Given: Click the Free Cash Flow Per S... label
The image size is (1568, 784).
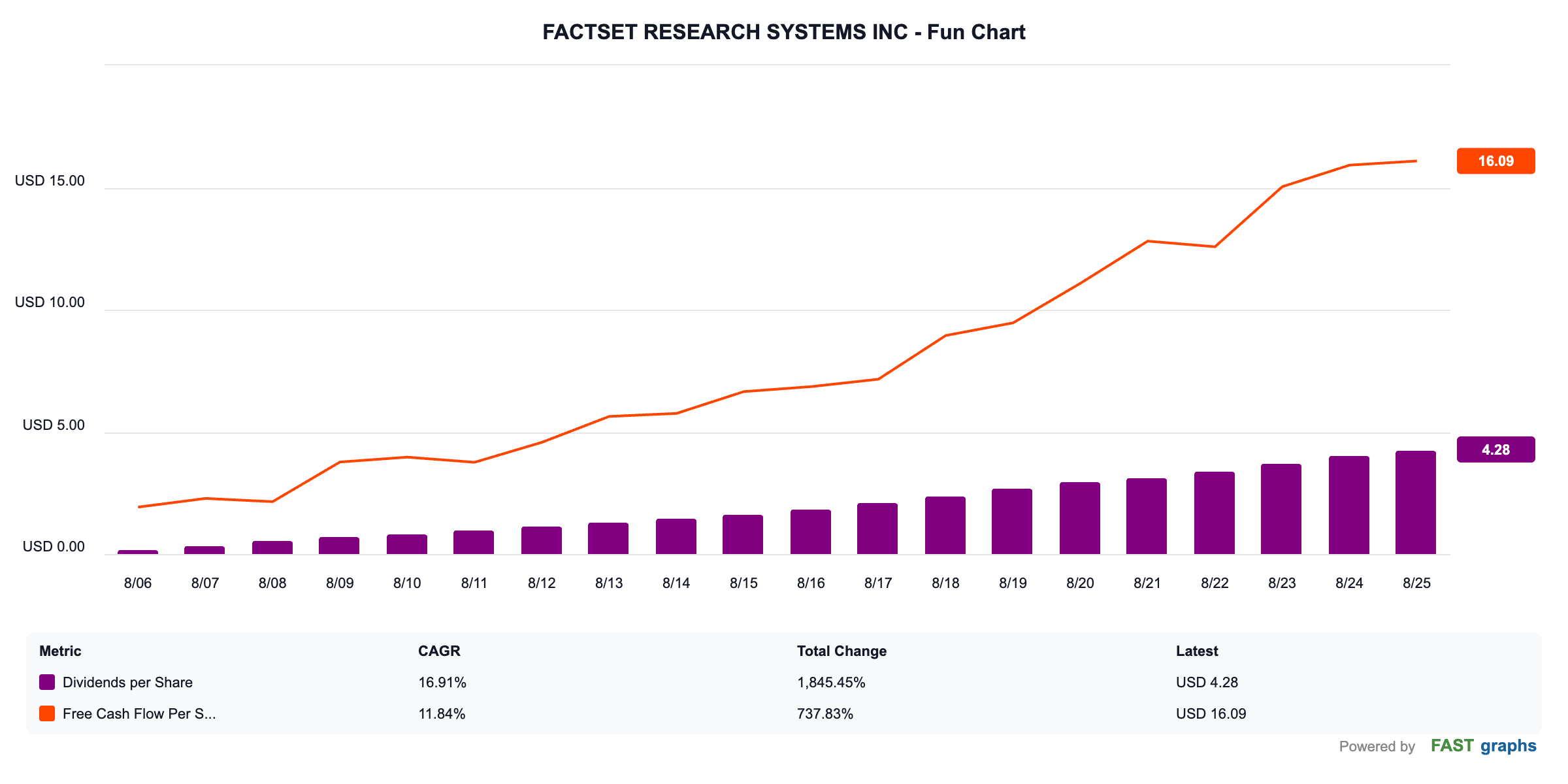Looking at the screenshot, I should click(139, 713).
